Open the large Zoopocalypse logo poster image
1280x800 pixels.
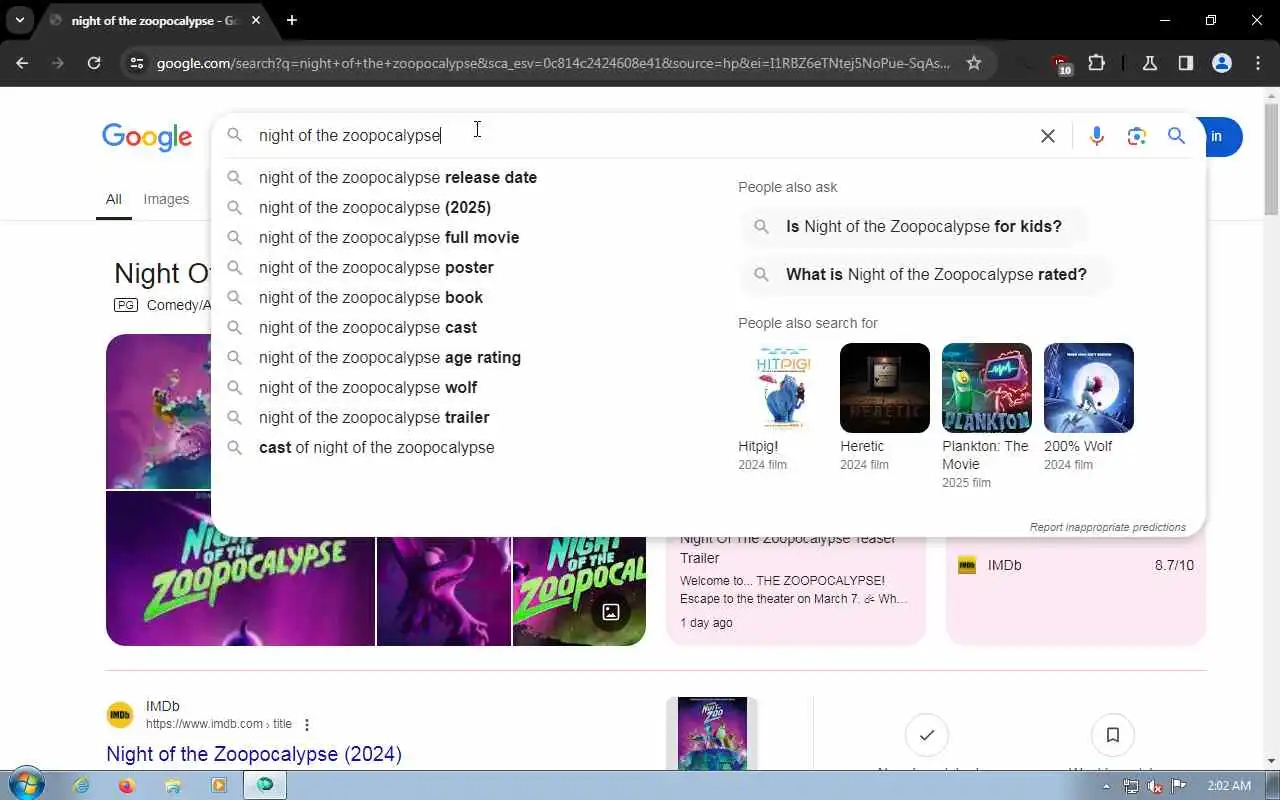click(x=240, y=568)
